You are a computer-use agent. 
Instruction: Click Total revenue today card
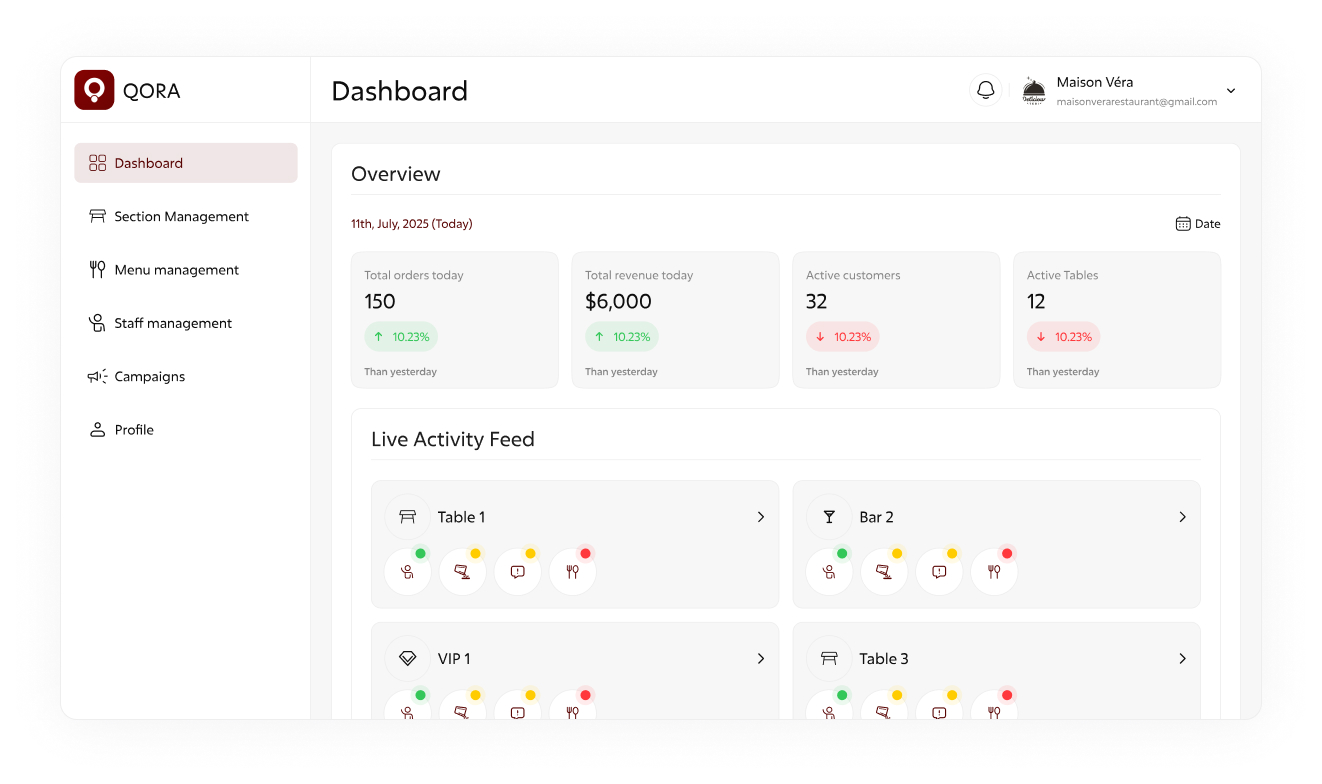coord(676,320)
